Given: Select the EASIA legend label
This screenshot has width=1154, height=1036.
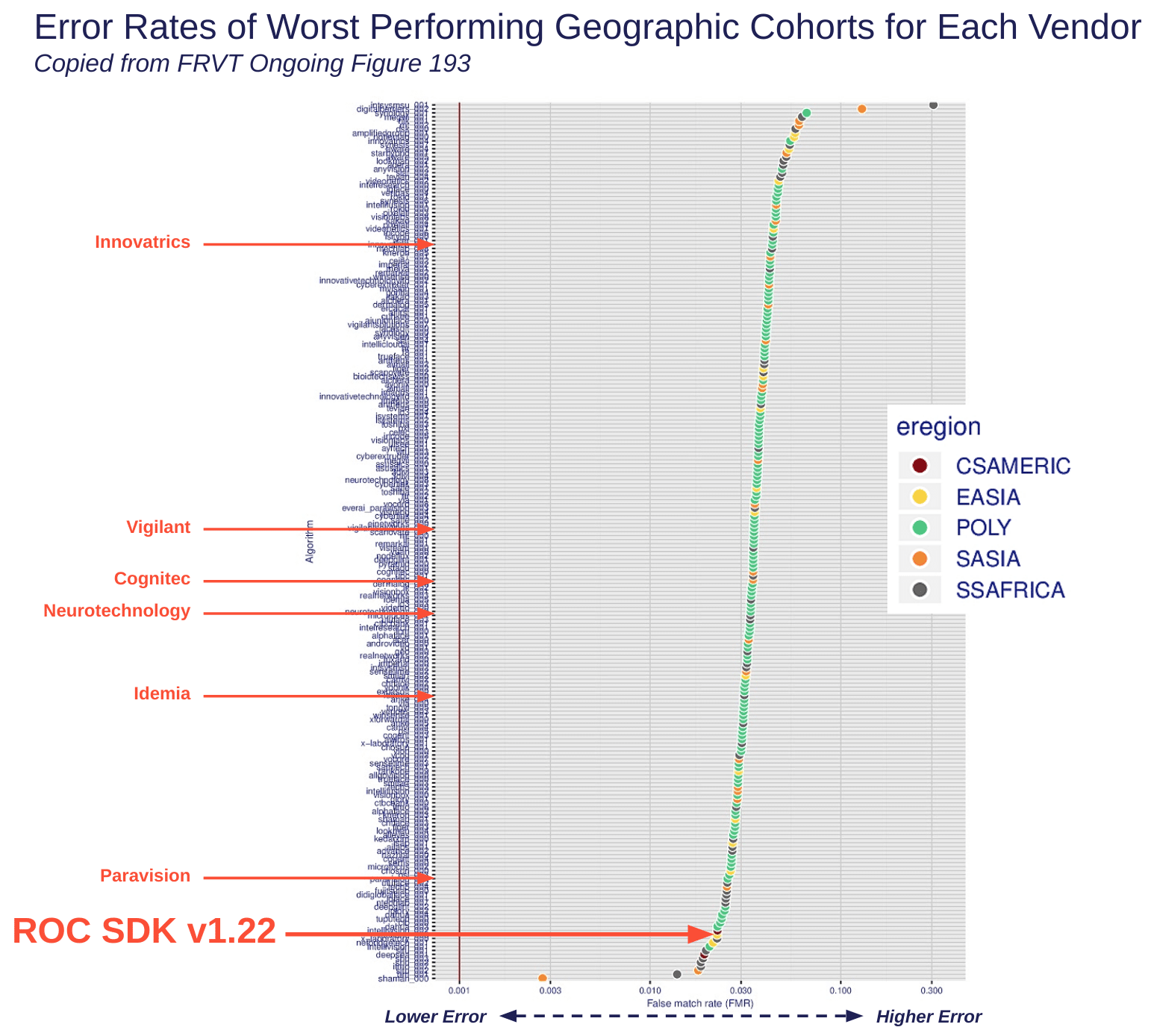Looking at the screenshot, I should pyautogui.click(x=988, y=496).
